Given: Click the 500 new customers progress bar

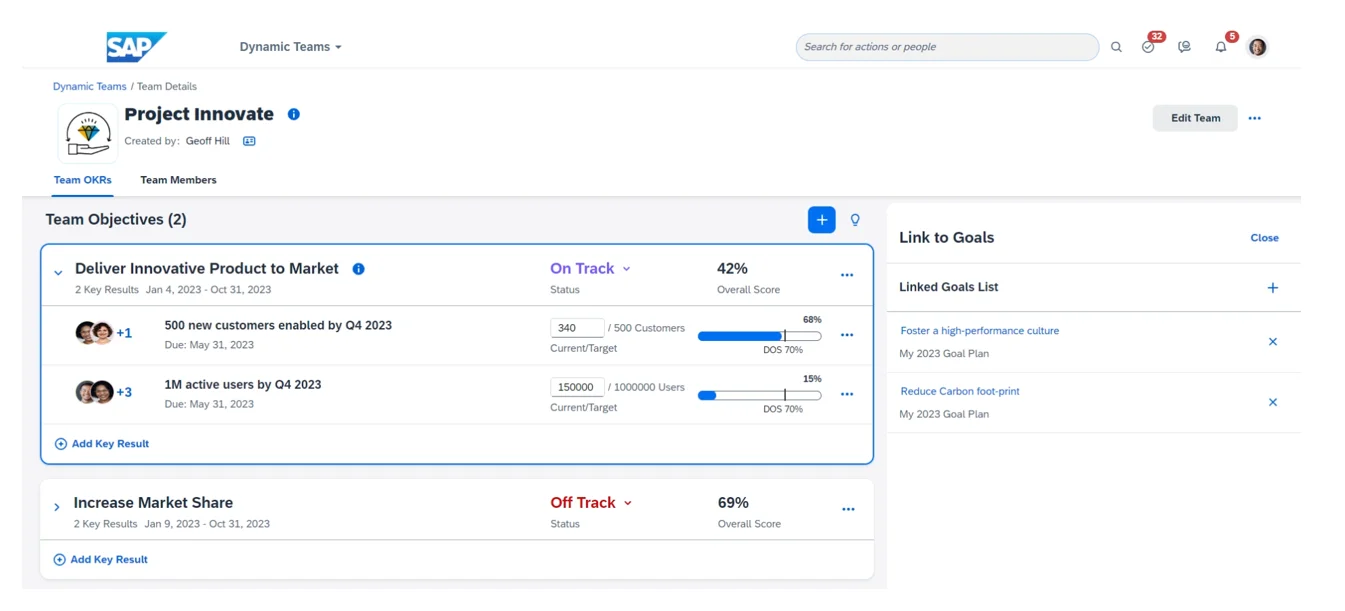Looking at the screenshot, I should [x=759, y=336].
